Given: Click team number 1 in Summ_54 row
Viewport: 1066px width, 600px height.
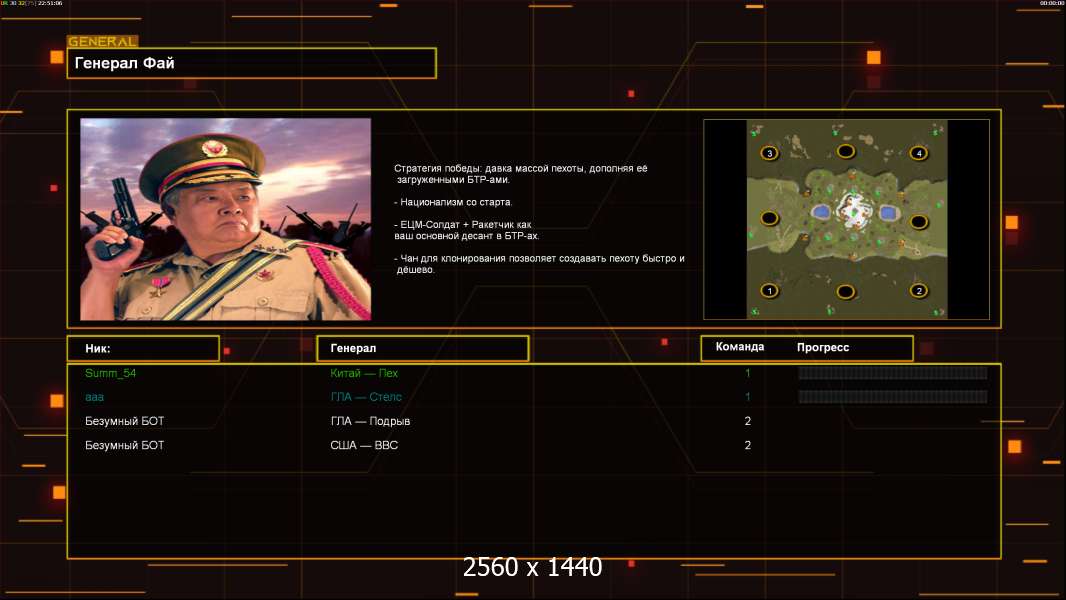Looking at the screenshot, I should [747, 373].
